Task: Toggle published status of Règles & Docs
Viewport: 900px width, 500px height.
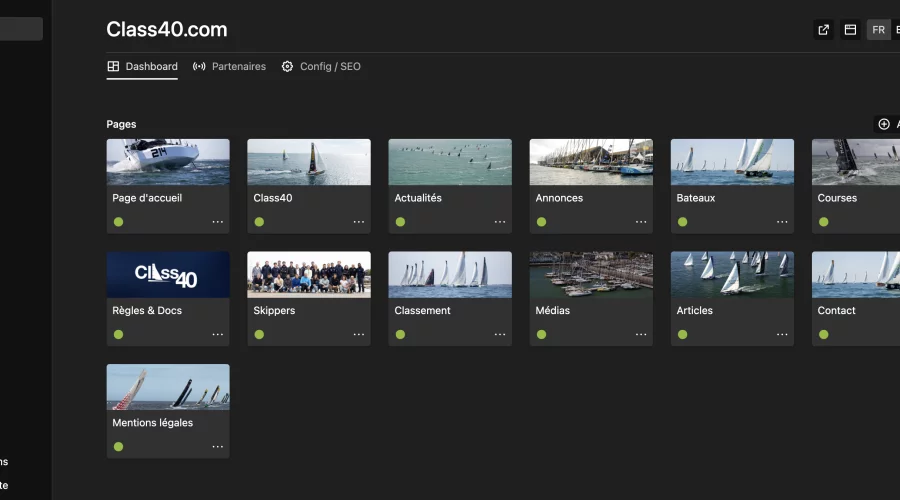Action: click(118, 335)
